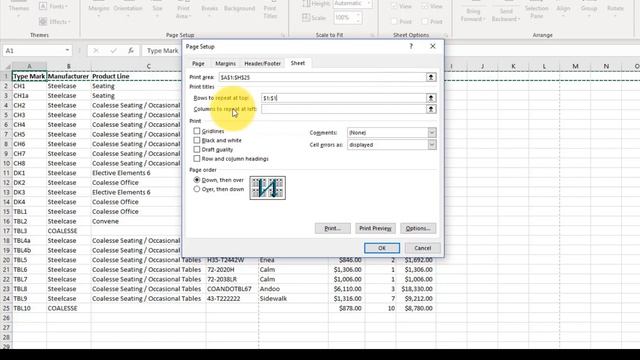Click the Name Box showing A1
Screen dimensions: 640x360
33,51
